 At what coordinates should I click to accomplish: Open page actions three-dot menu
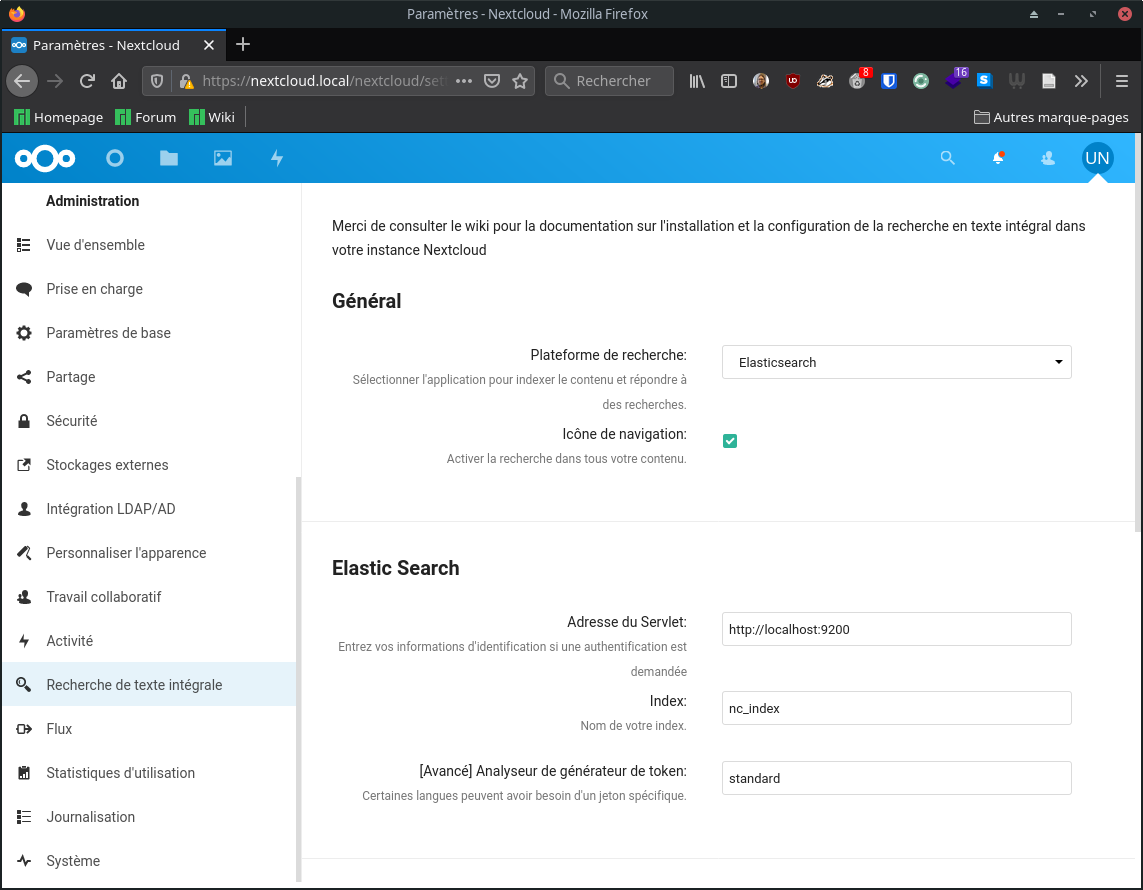point(464,81)
